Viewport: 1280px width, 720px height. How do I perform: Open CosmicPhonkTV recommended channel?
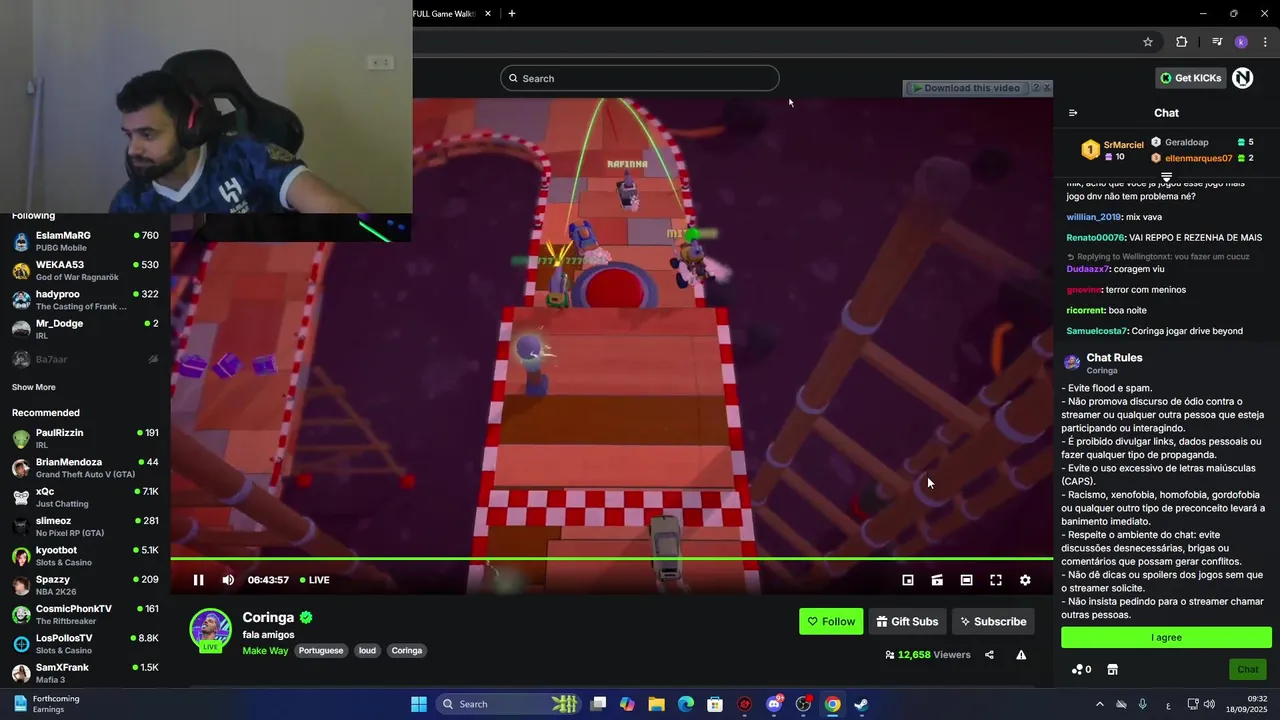pos(85,614)
